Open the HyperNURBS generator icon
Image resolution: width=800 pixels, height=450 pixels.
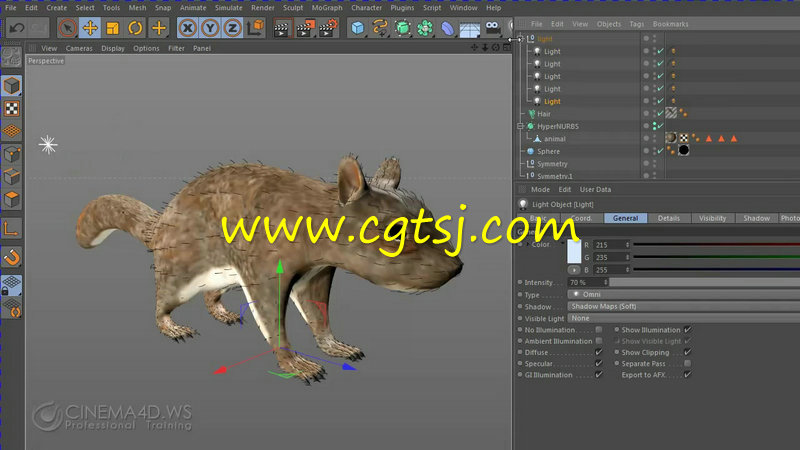tap(403, 28)
